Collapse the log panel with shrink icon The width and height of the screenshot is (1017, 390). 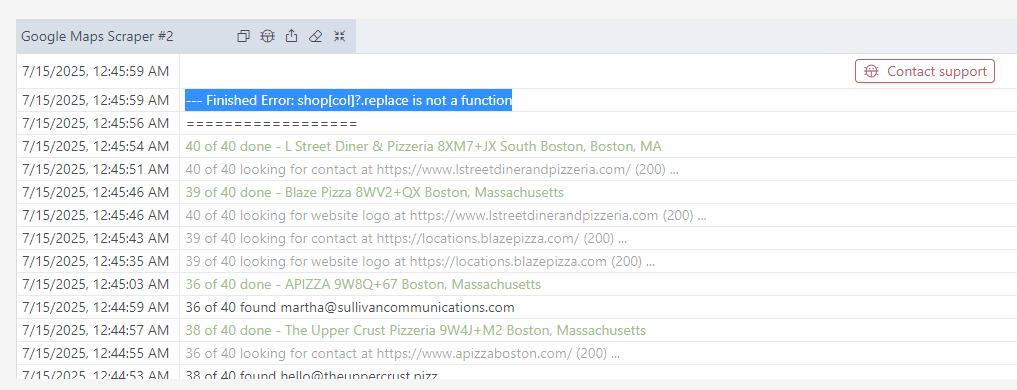point(340,36)
